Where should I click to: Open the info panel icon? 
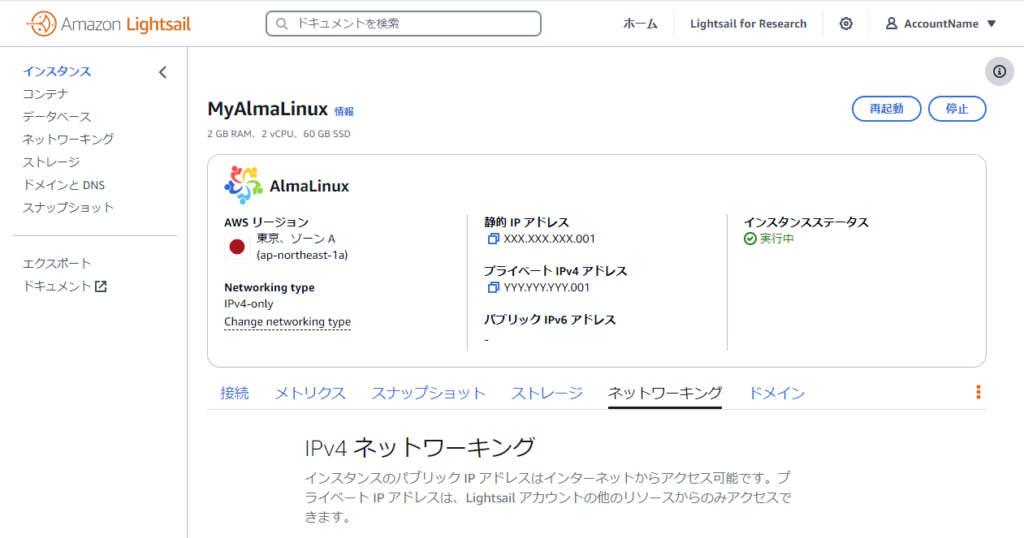click(999, 72)
